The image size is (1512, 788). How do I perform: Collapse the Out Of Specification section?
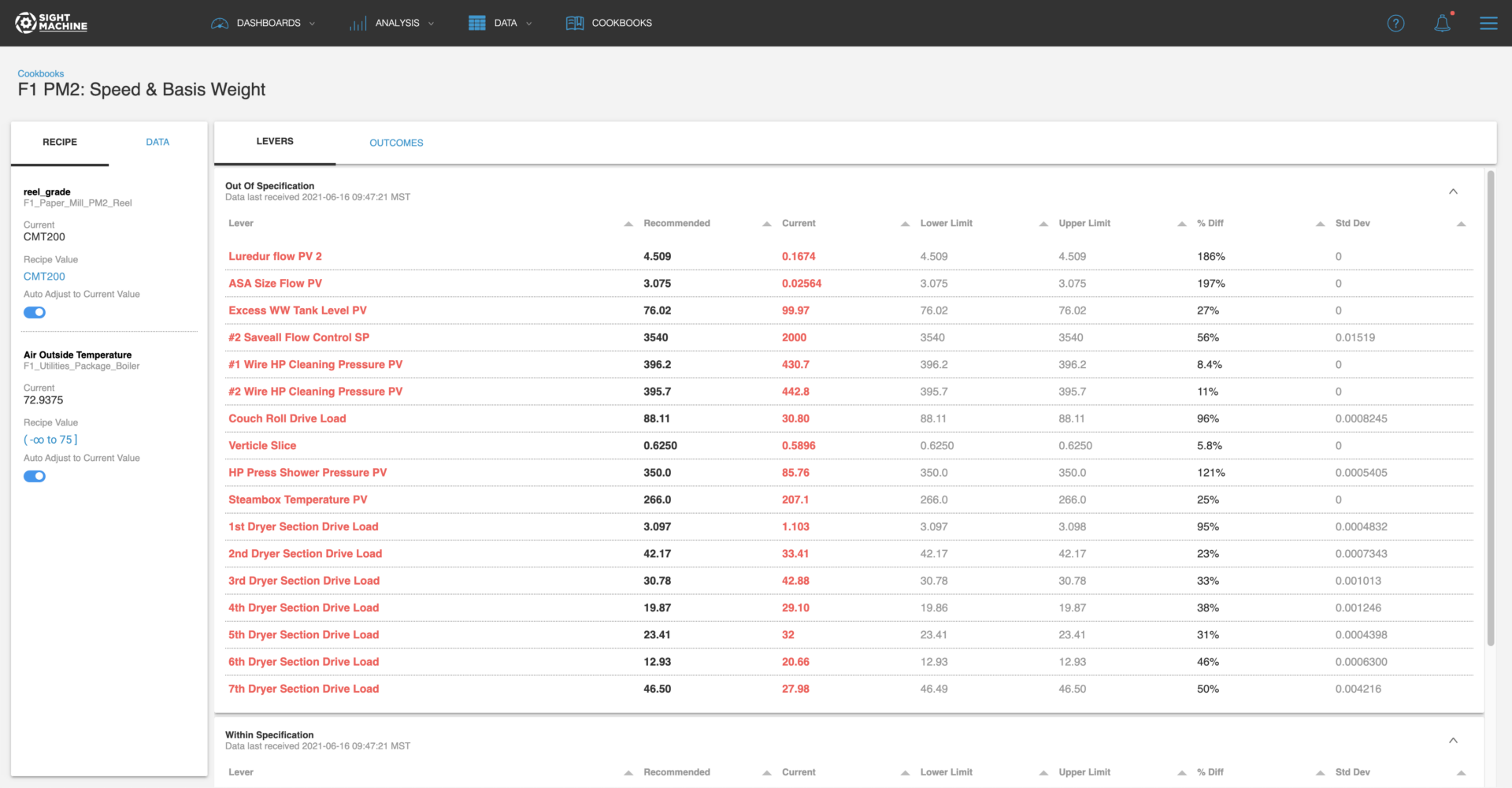click(1453, 191)
